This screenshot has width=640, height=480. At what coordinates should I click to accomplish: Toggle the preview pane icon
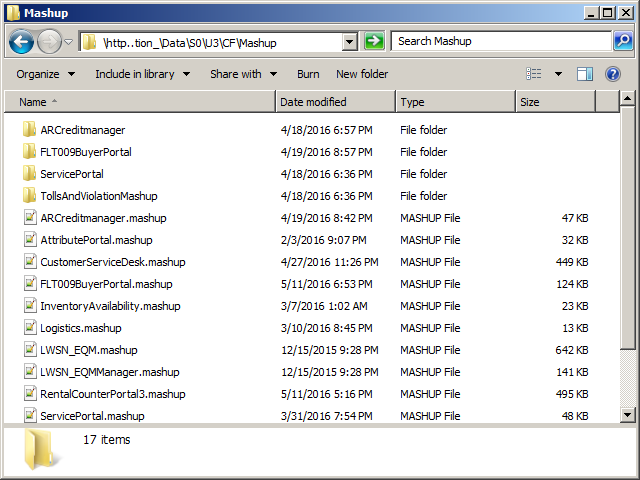[x=585, y=74]
